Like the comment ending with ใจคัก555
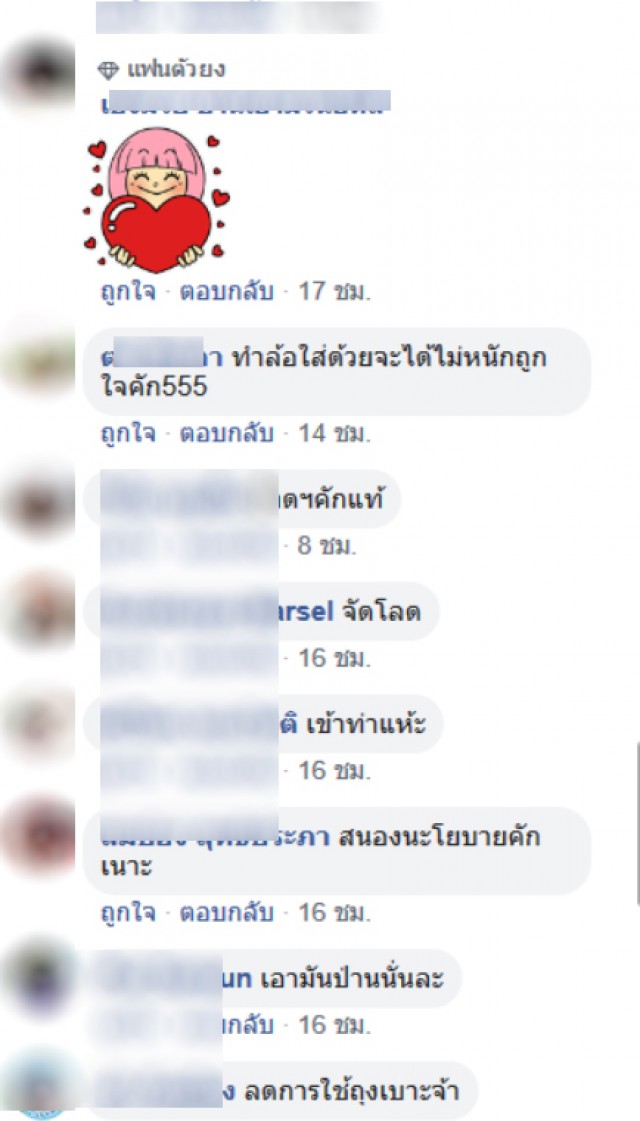640x1121 pixels. 127,434
